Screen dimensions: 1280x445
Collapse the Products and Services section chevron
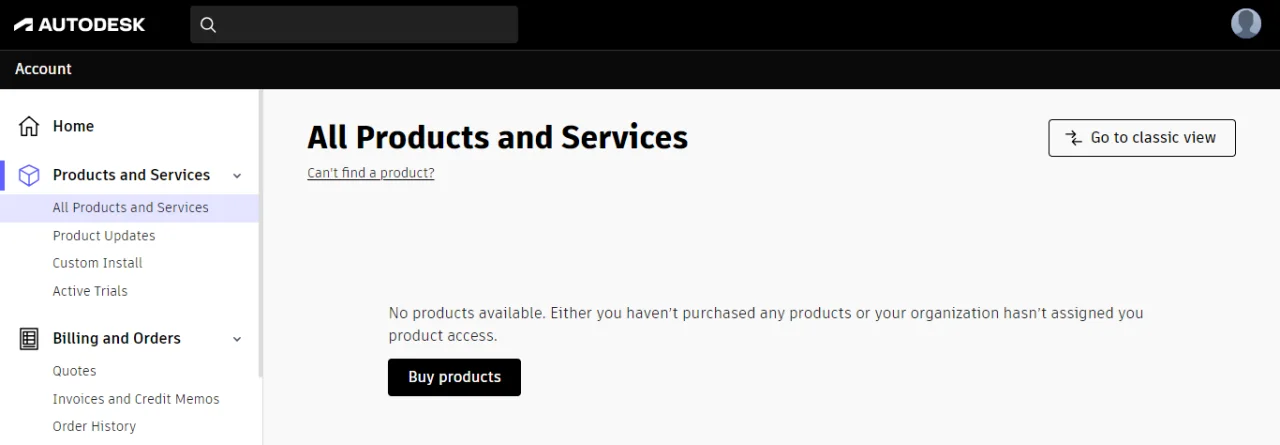pos(237,176)
